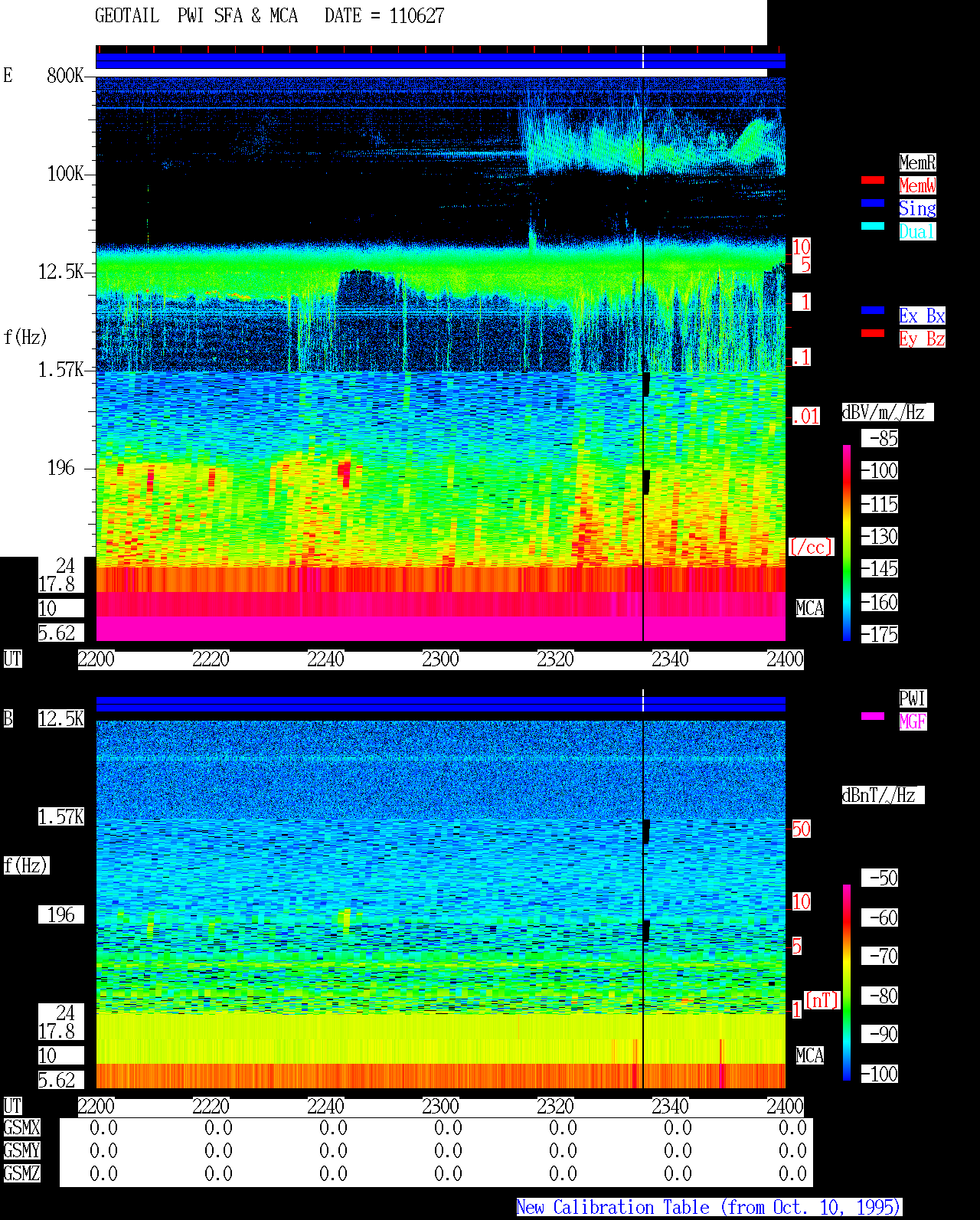
Task: Click the Dual cyan legend swatch
Action: coord(873,226)
